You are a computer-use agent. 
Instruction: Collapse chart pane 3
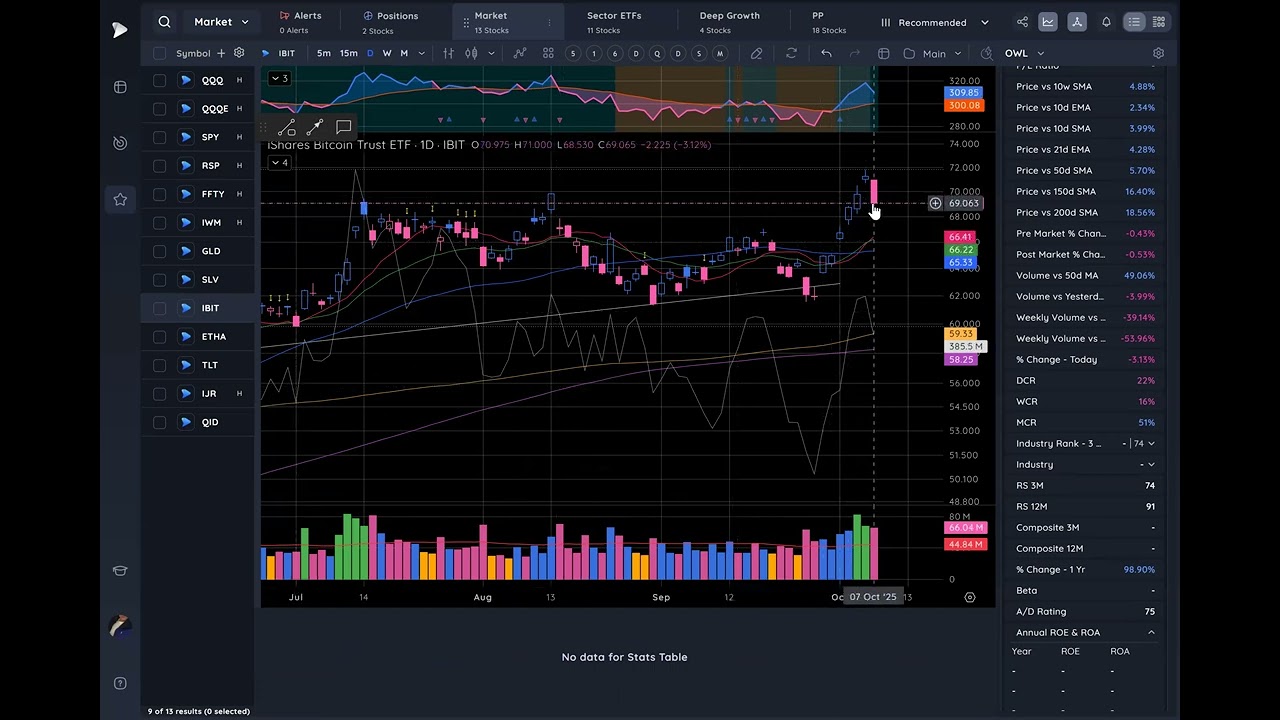pos(279,79)
